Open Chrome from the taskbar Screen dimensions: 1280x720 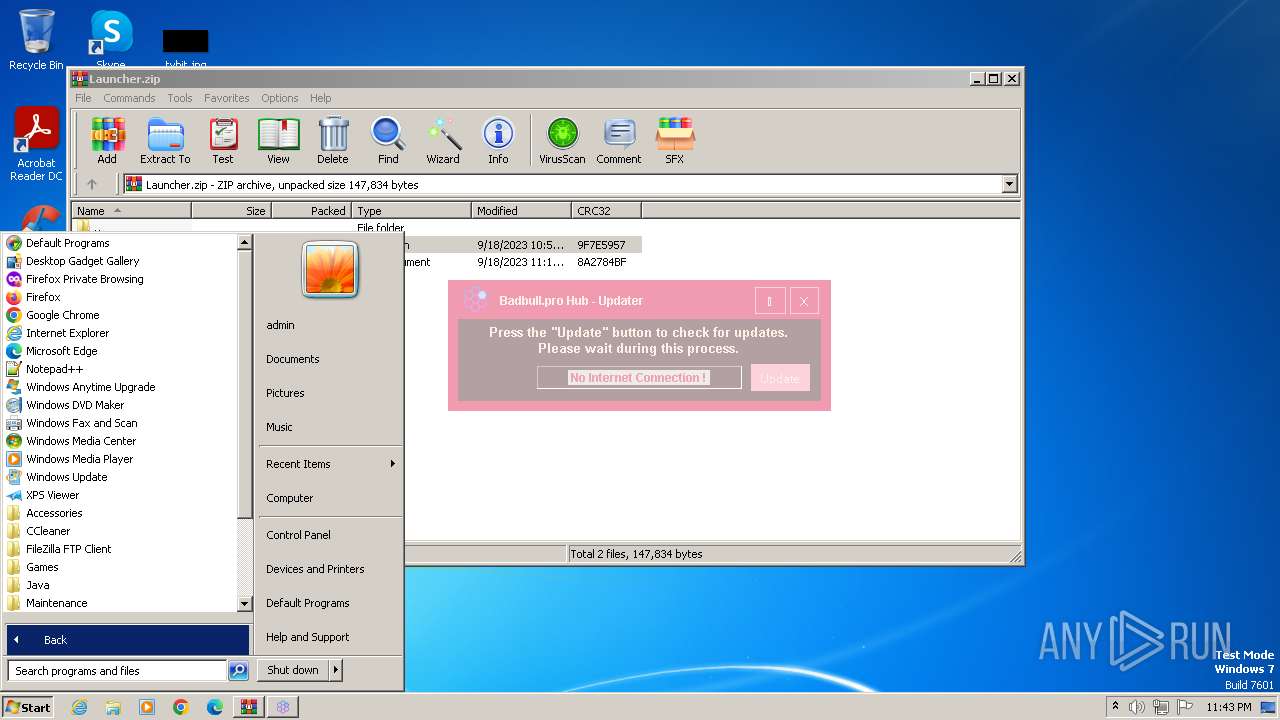pos(181,707)
